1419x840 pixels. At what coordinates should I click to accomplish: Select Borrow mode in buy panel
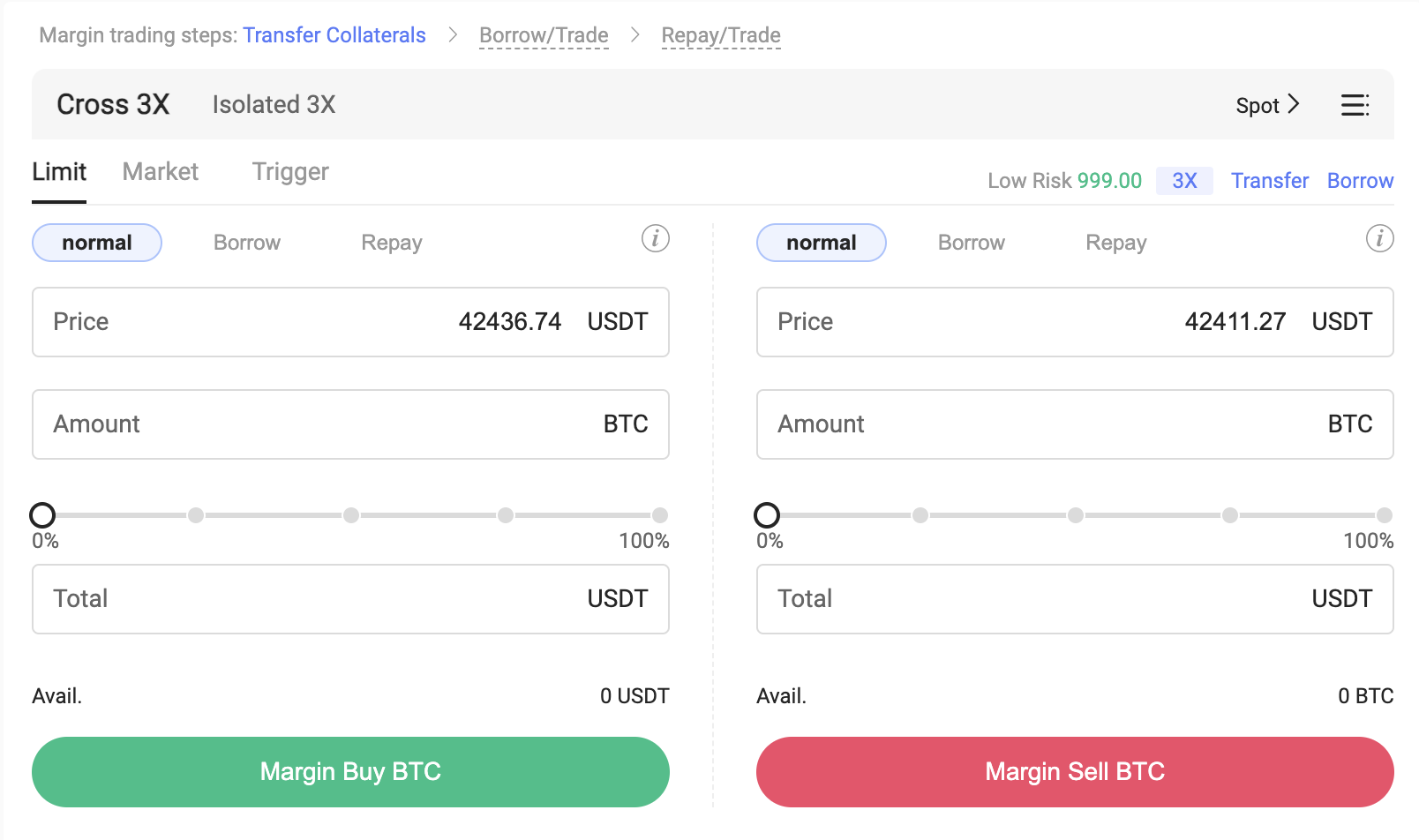[247, 243]
